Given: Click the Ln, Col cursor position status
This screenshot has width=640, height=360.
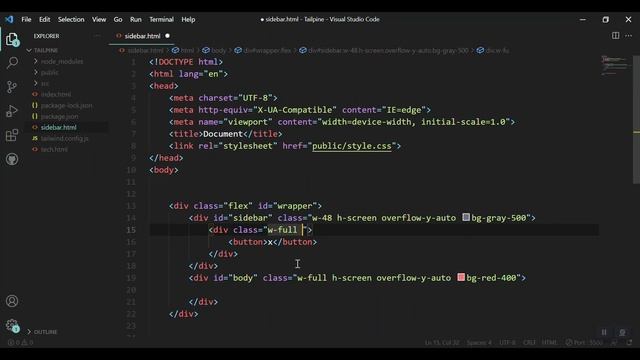Looking at the screenshot, I should coord(442,342).
